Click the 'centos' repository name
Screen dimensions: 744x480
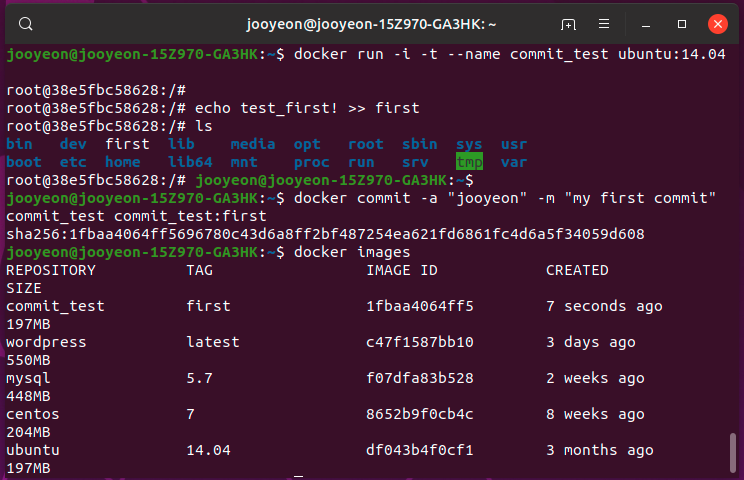33,414
